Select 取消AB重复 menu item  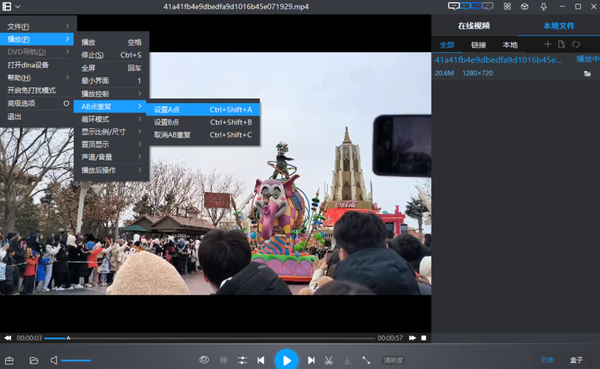(203, 135)
